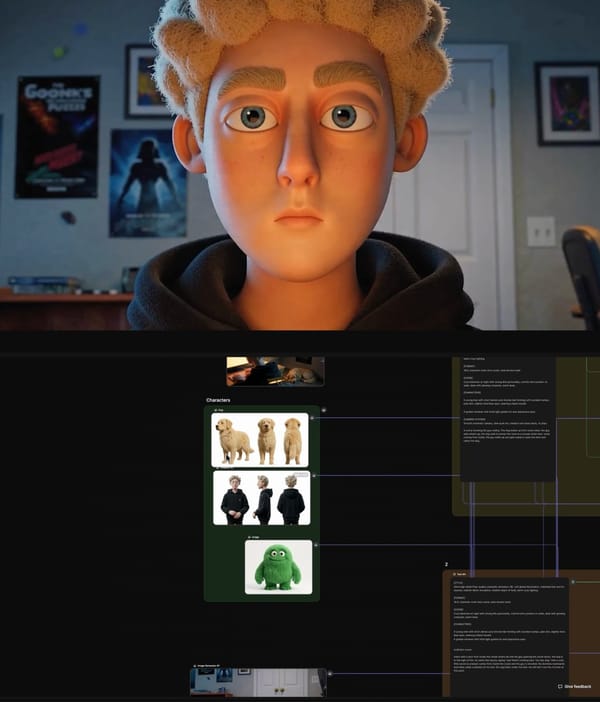The image size is (600, 702).
Task: Select the Characters group title
Action: (218, 400)
